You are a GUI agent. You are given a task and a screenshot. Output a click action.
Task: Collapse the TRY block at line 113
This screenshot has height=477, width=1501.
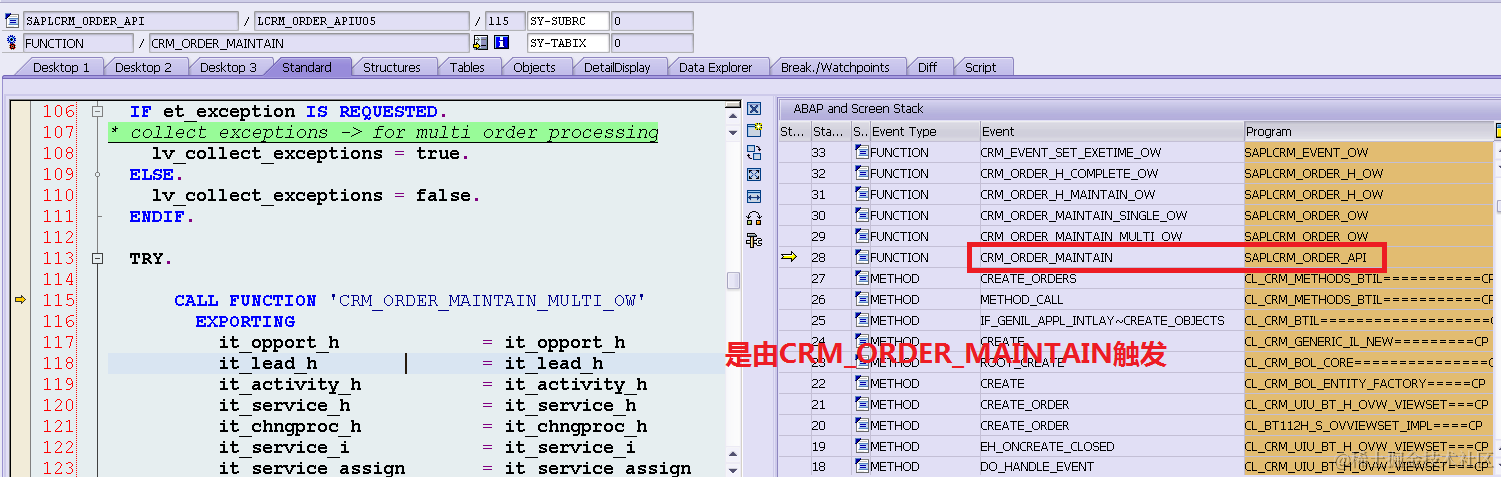[x=97, y=258]
